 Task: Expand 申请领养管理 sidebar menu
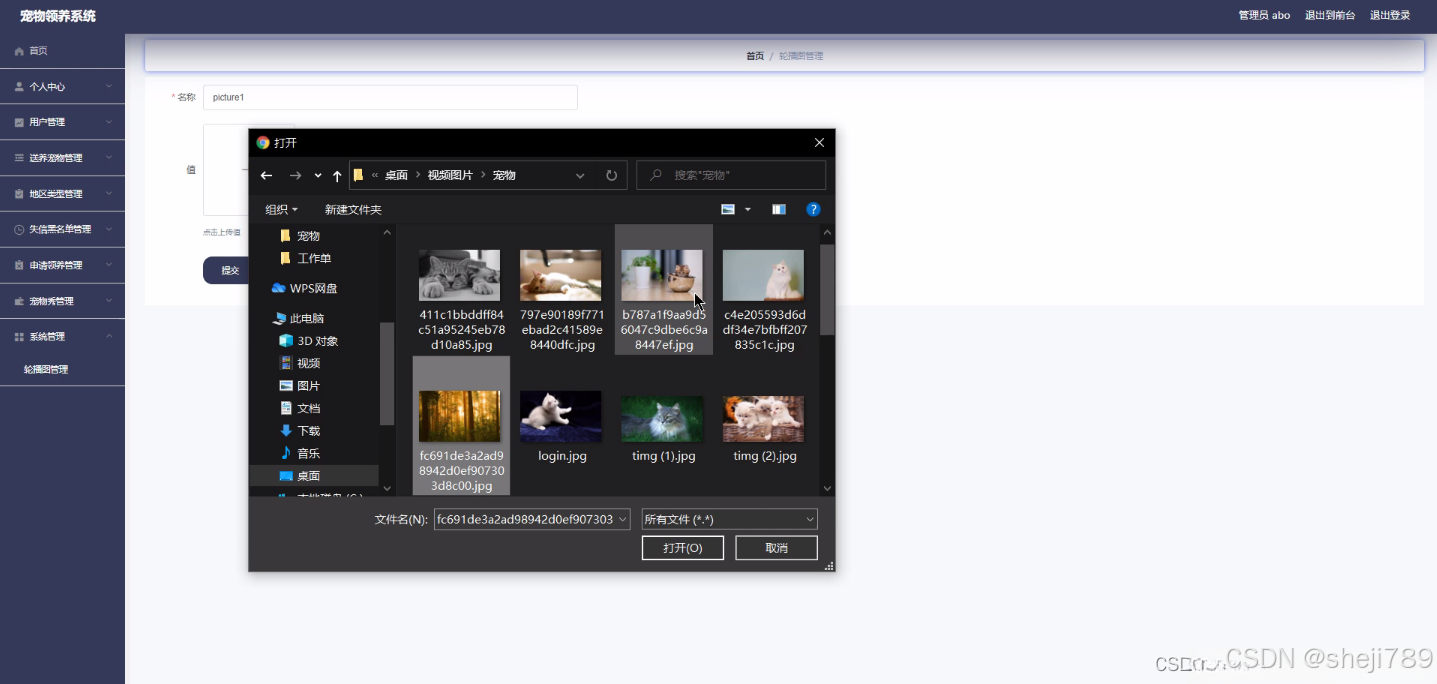pyautogui.click(x=62, y=265)
